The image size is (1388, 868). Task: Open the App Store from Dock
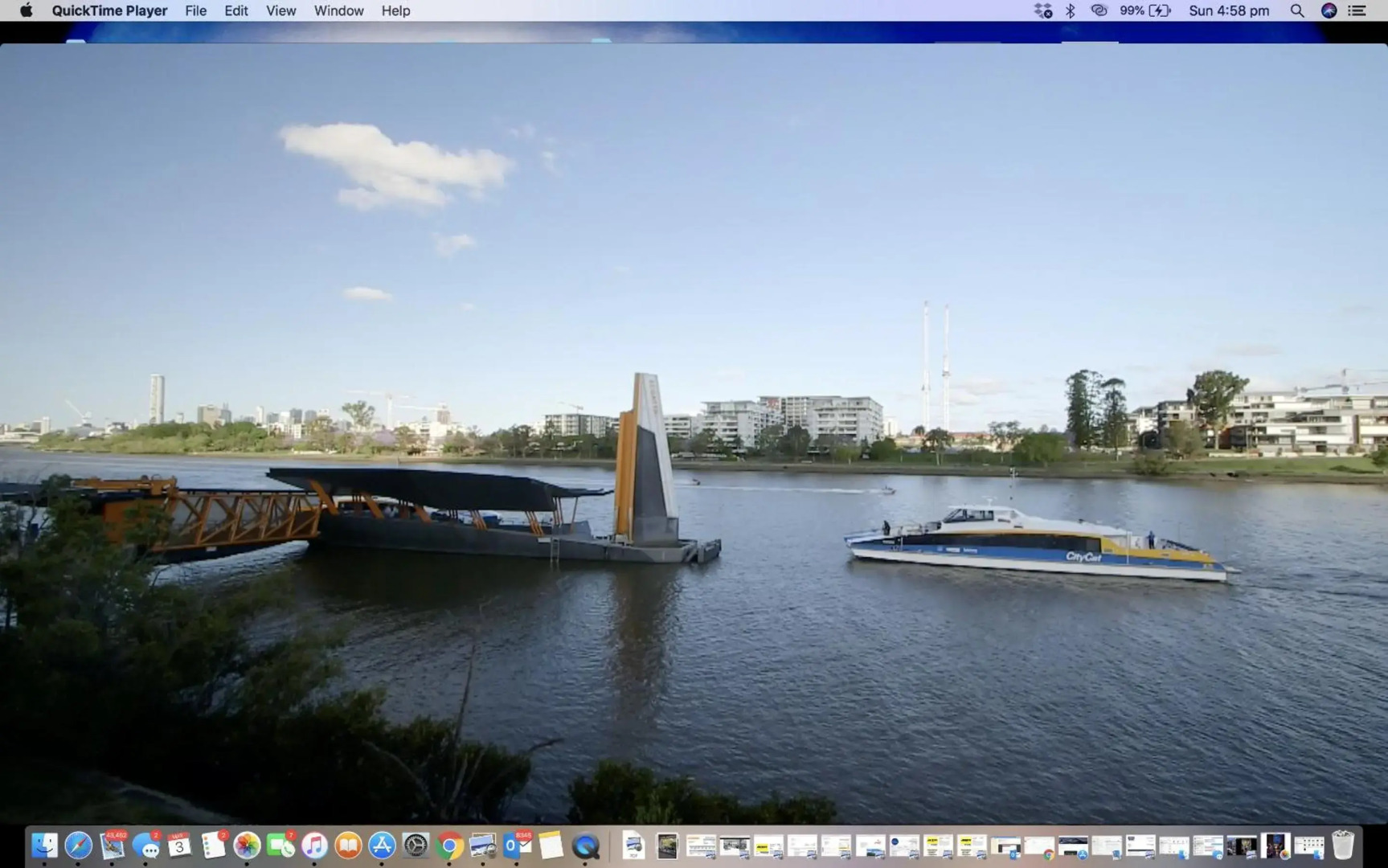(x=382, y=845)
